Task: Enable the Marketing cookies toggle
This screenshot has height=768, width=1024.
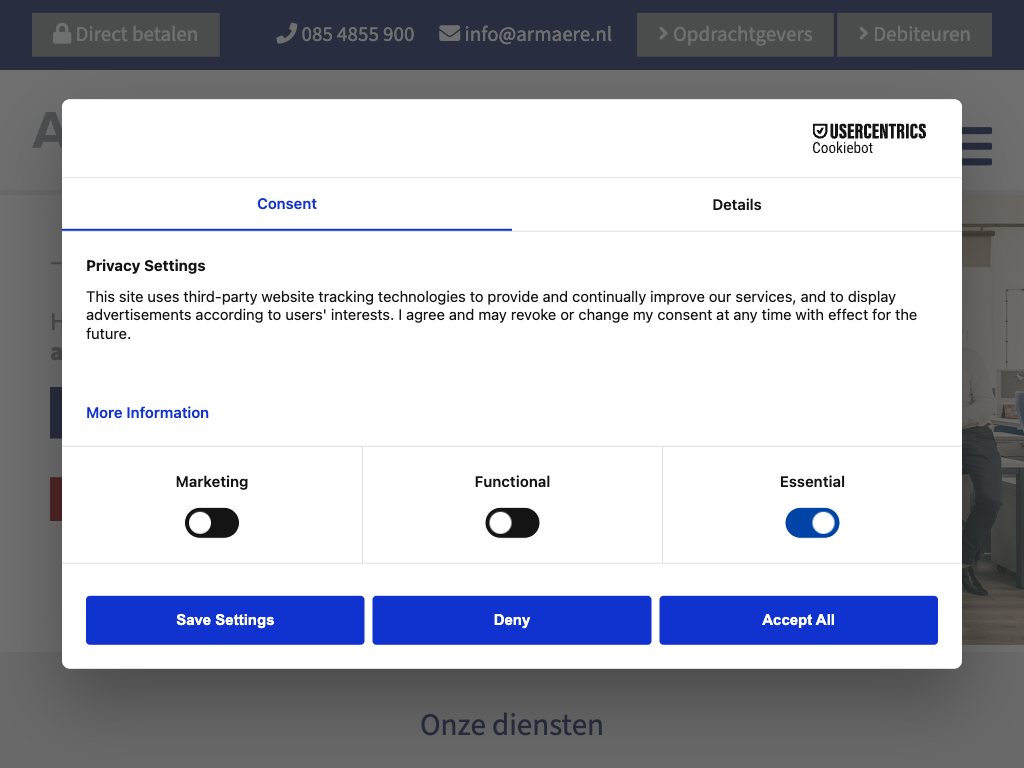Action: click(x=212, y=523)
